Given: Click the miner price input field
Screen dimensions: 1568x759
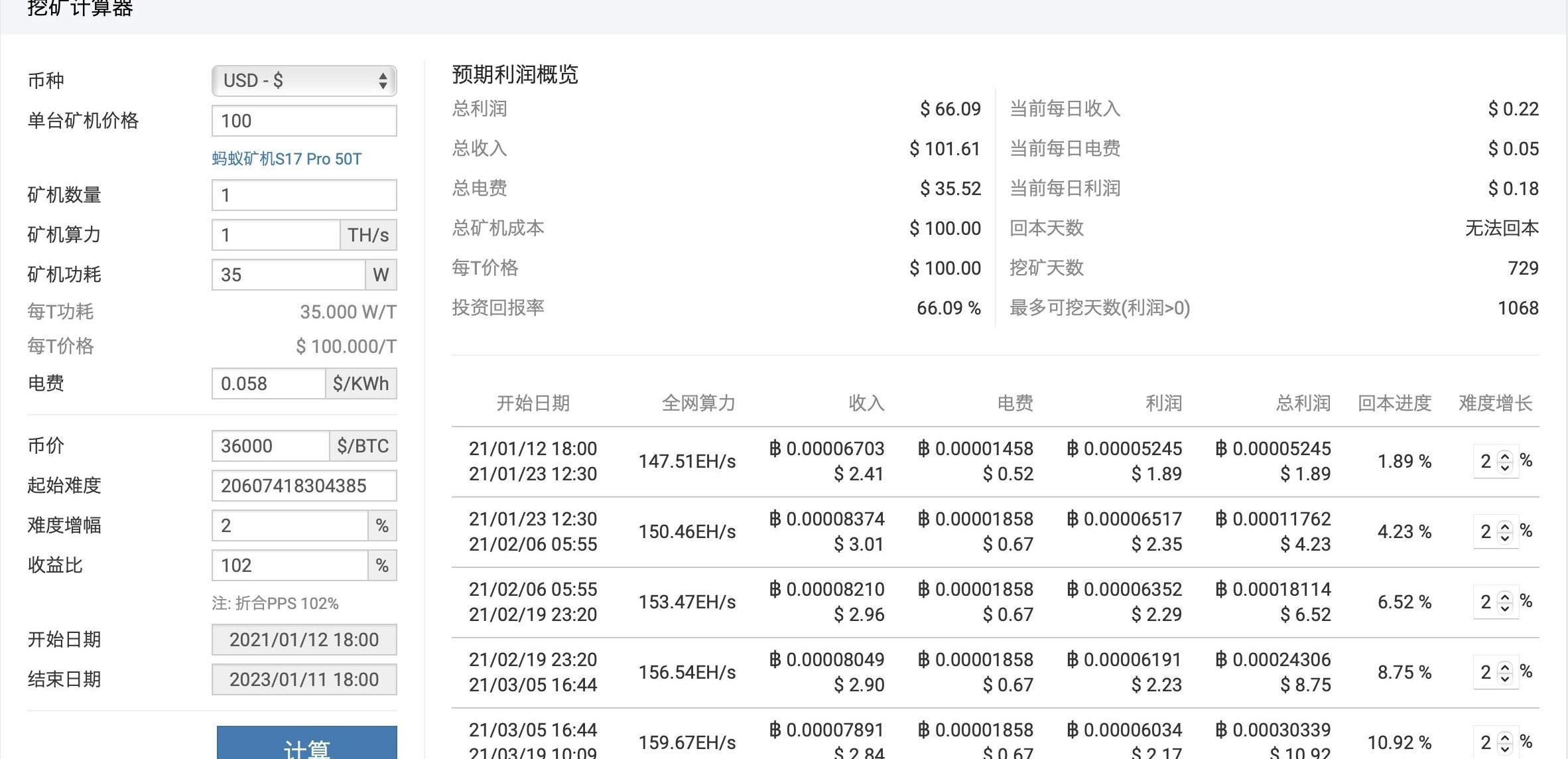Looking at the screenshot, I should (304, 121).
